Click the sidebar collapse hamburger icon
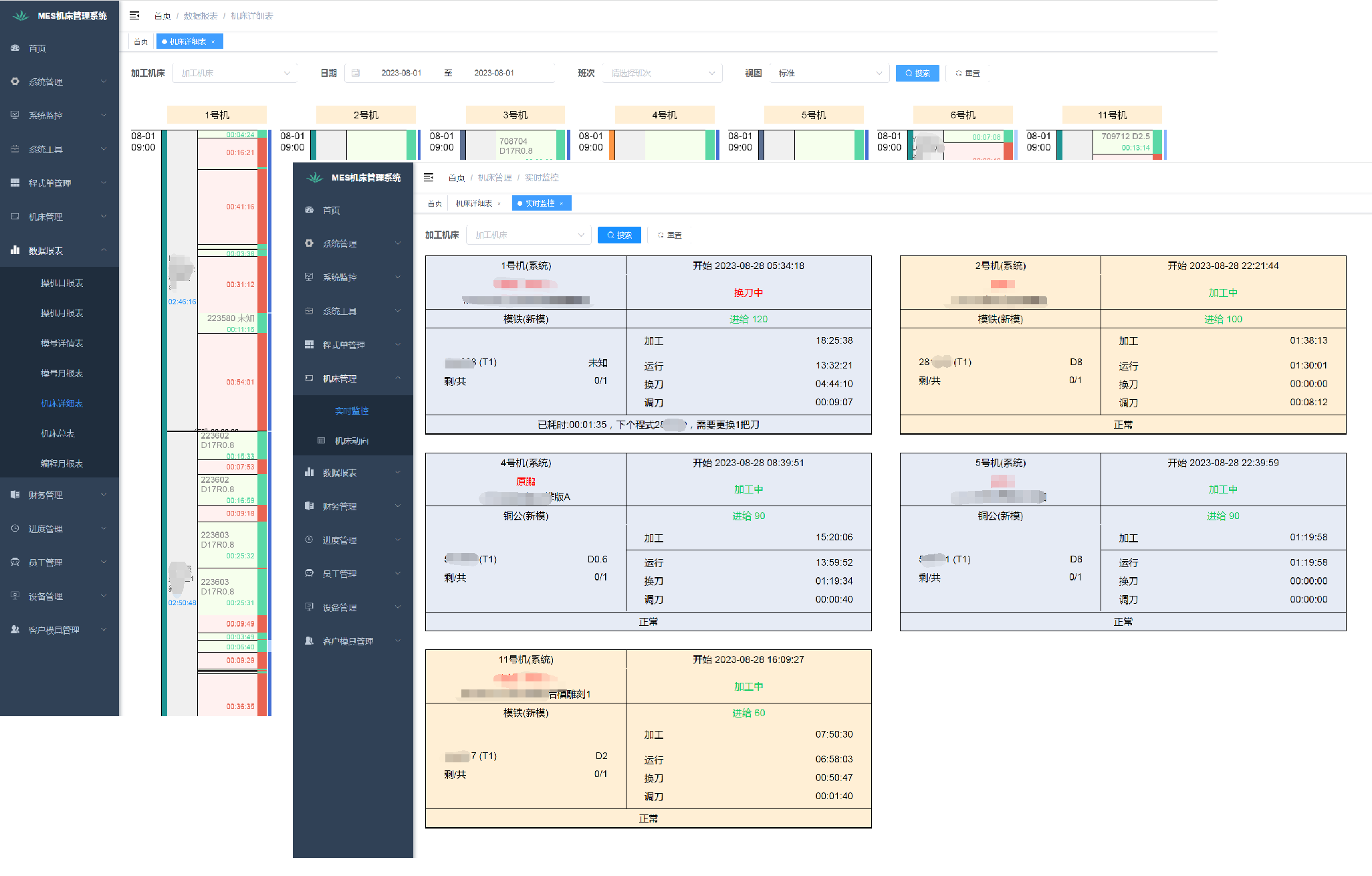This screenshot has height=876, width=1372. point(134,15)
